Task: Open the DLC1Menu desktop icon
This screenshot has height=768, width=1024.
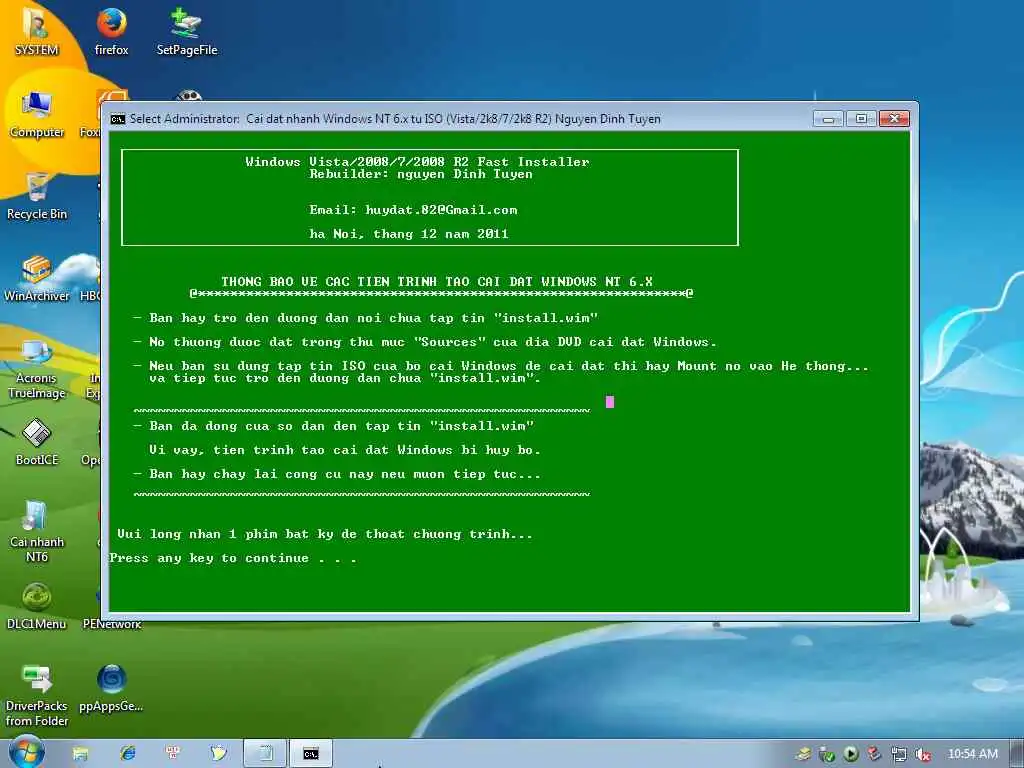Action: click(37, 607)
